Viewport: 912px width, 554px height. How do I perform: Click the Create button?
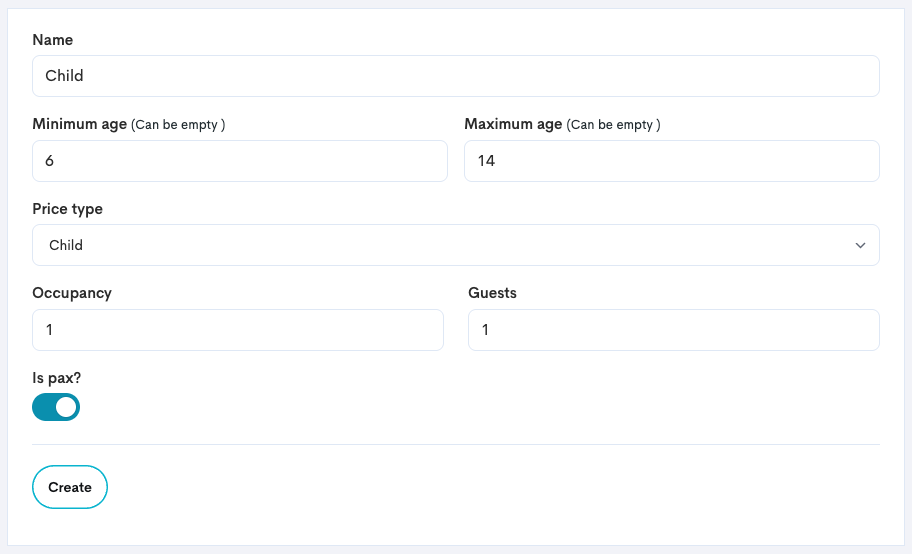[70, 487]
